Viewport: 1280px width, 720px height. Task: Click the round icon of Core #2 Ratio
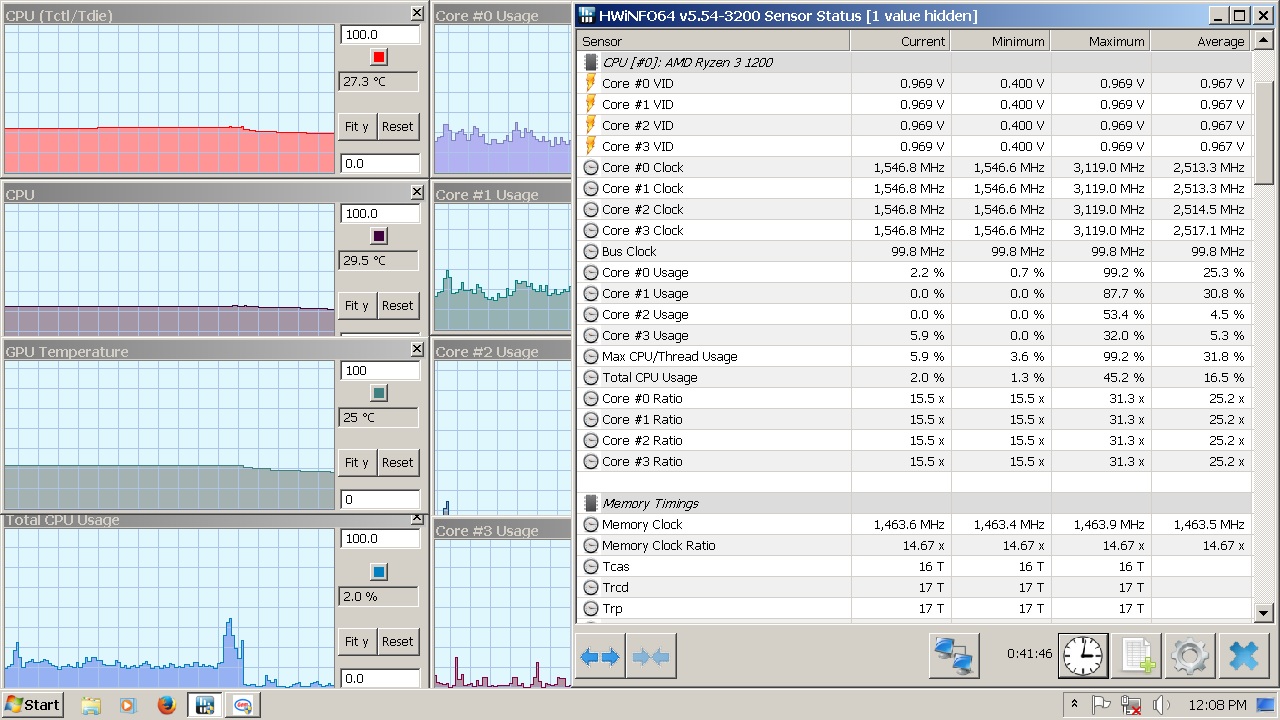point(591,440)
